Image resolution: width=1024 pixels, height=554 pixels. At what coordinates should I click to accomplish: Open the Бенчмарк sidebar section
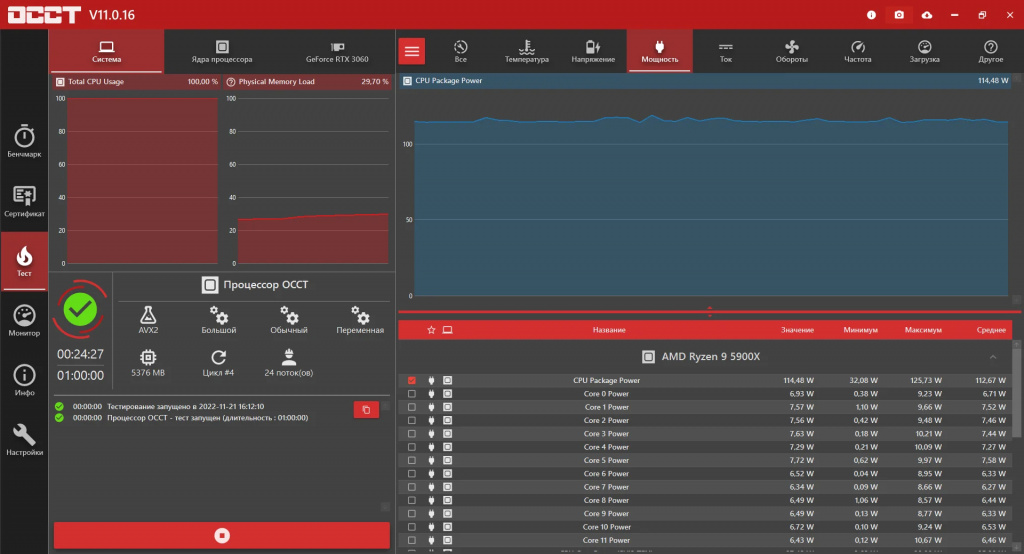24,141
